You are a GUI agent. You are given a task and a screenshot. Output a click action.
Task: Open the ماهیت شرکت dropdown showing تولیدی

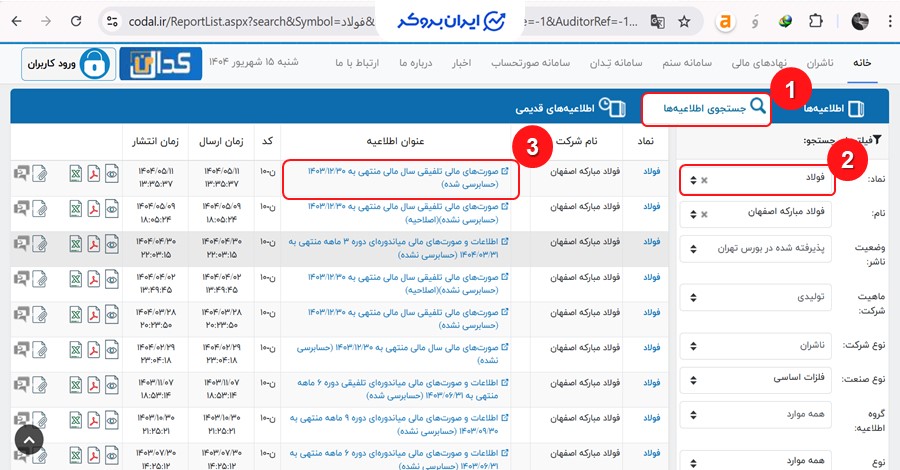click(x=755, y=297)
